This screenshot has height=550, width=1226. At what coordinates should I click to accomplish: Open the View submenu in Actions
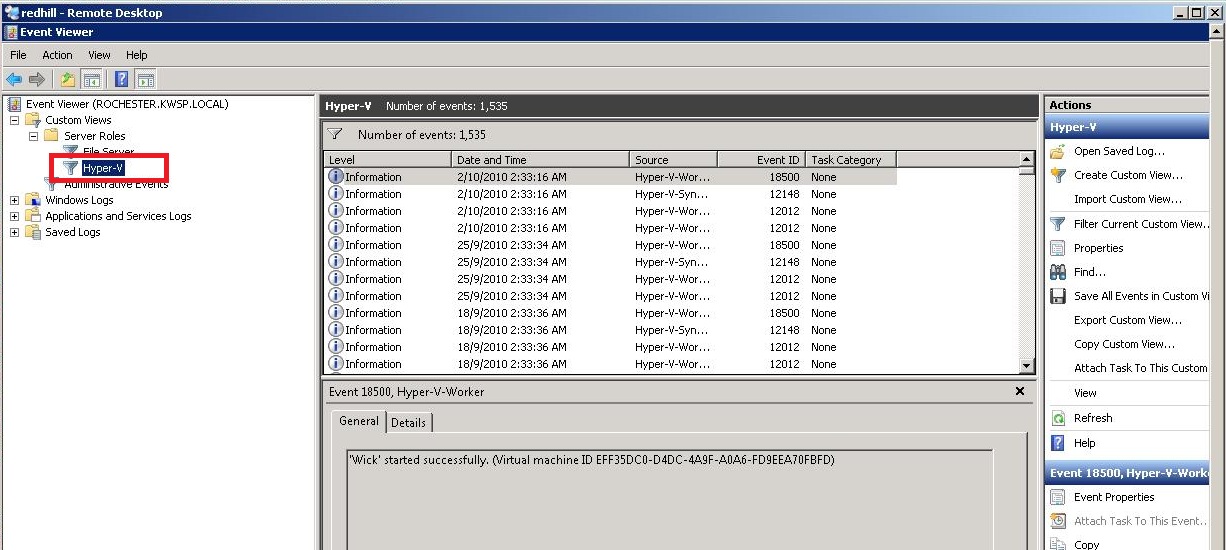click(x=1086, y=393)
